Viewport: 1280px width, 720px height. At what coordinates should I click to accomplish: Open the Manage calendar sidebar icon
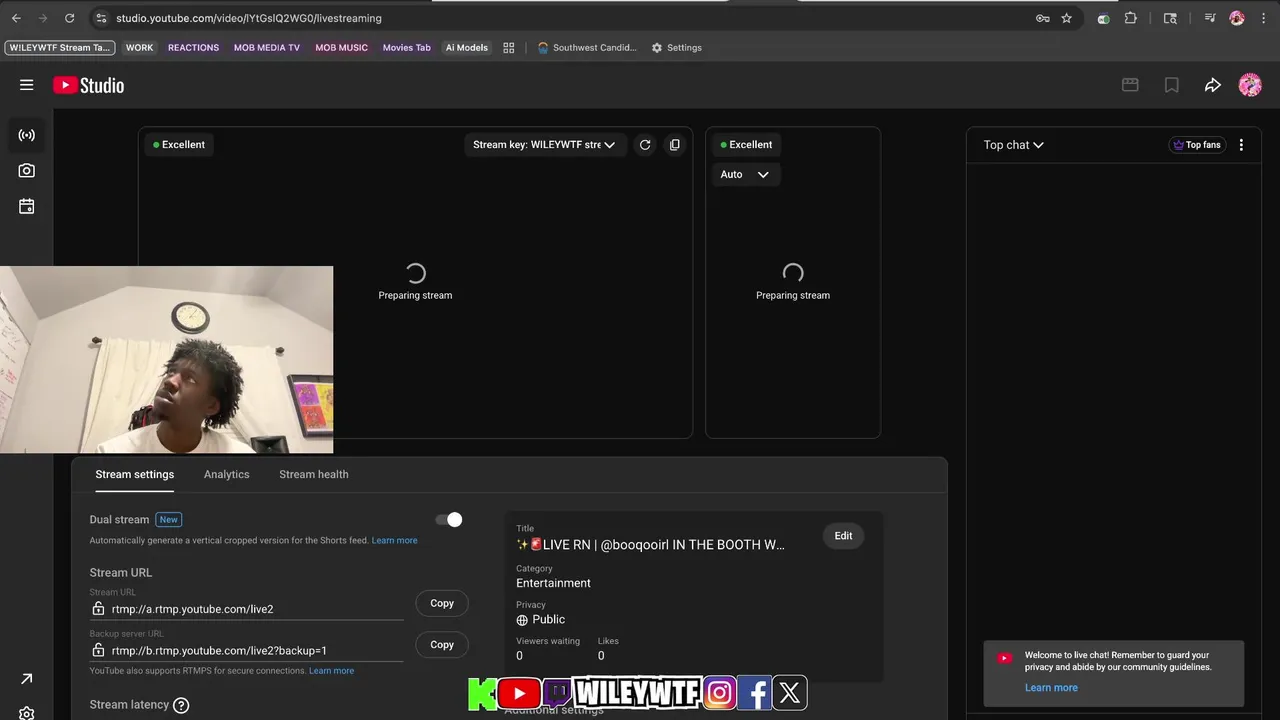point(27,206)
